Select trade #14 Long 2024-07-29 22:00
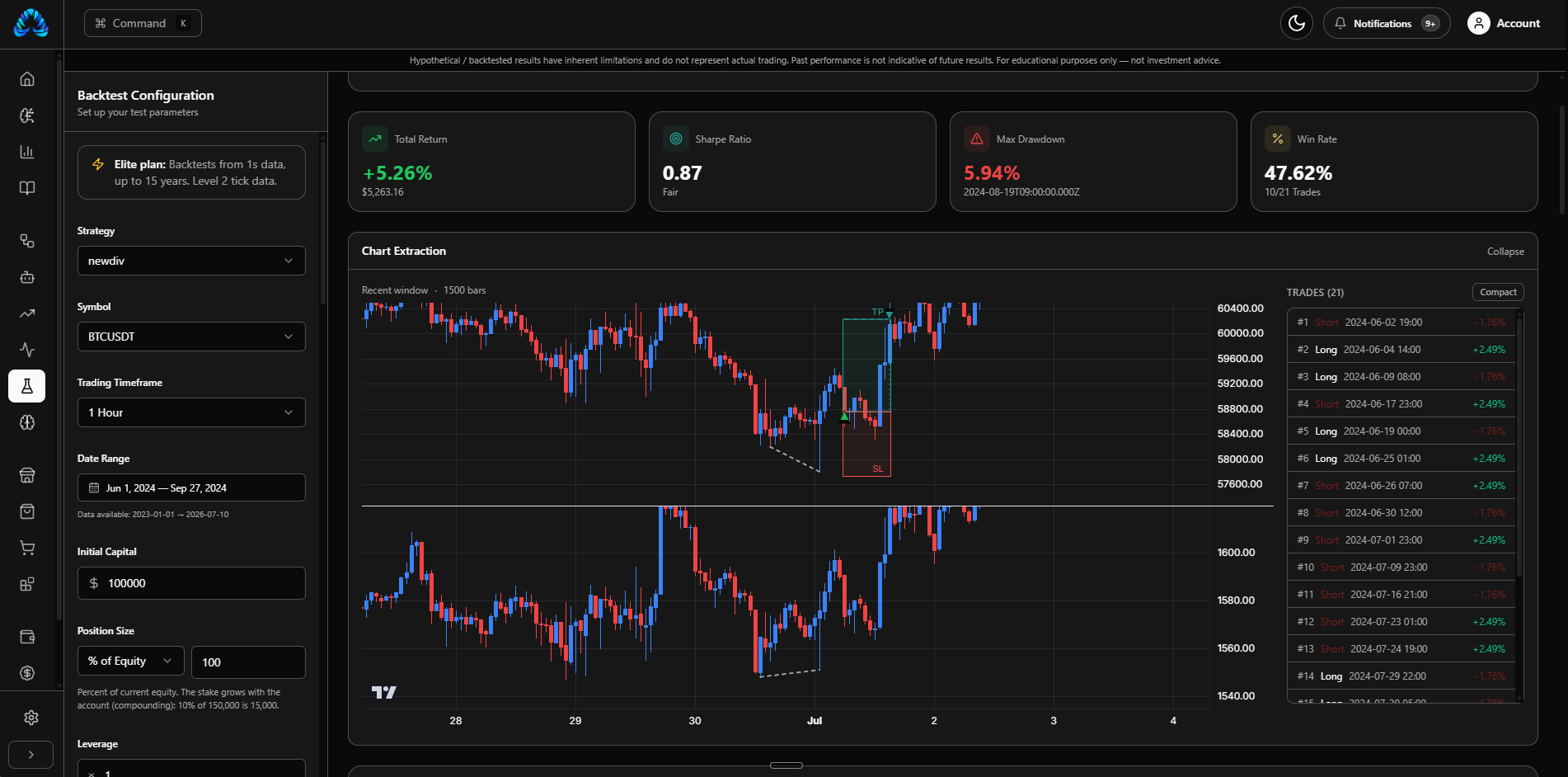This screenshot has width=1568, height=777. (1401, 676)
